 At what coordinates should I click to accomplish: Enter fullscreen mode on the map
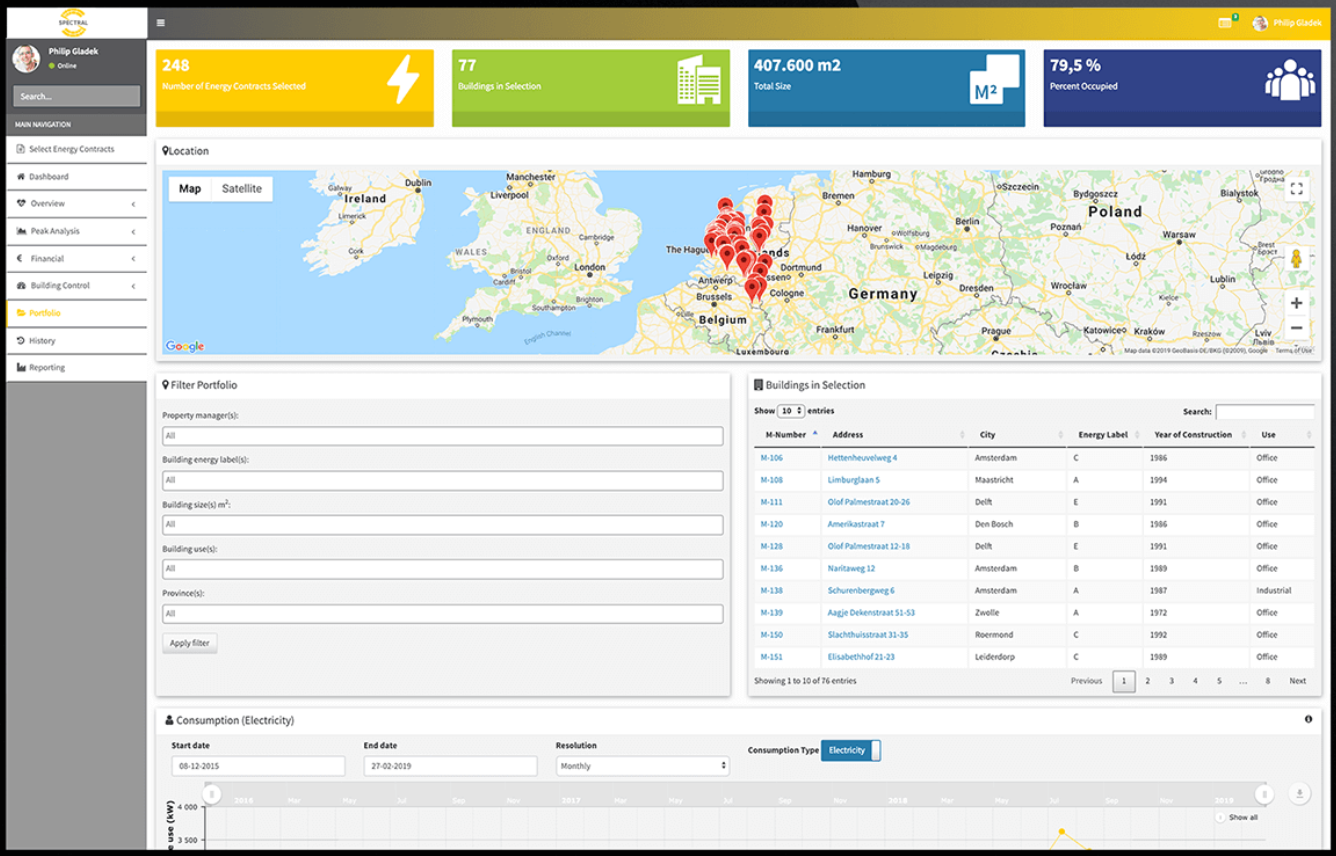click(1297, 188)
